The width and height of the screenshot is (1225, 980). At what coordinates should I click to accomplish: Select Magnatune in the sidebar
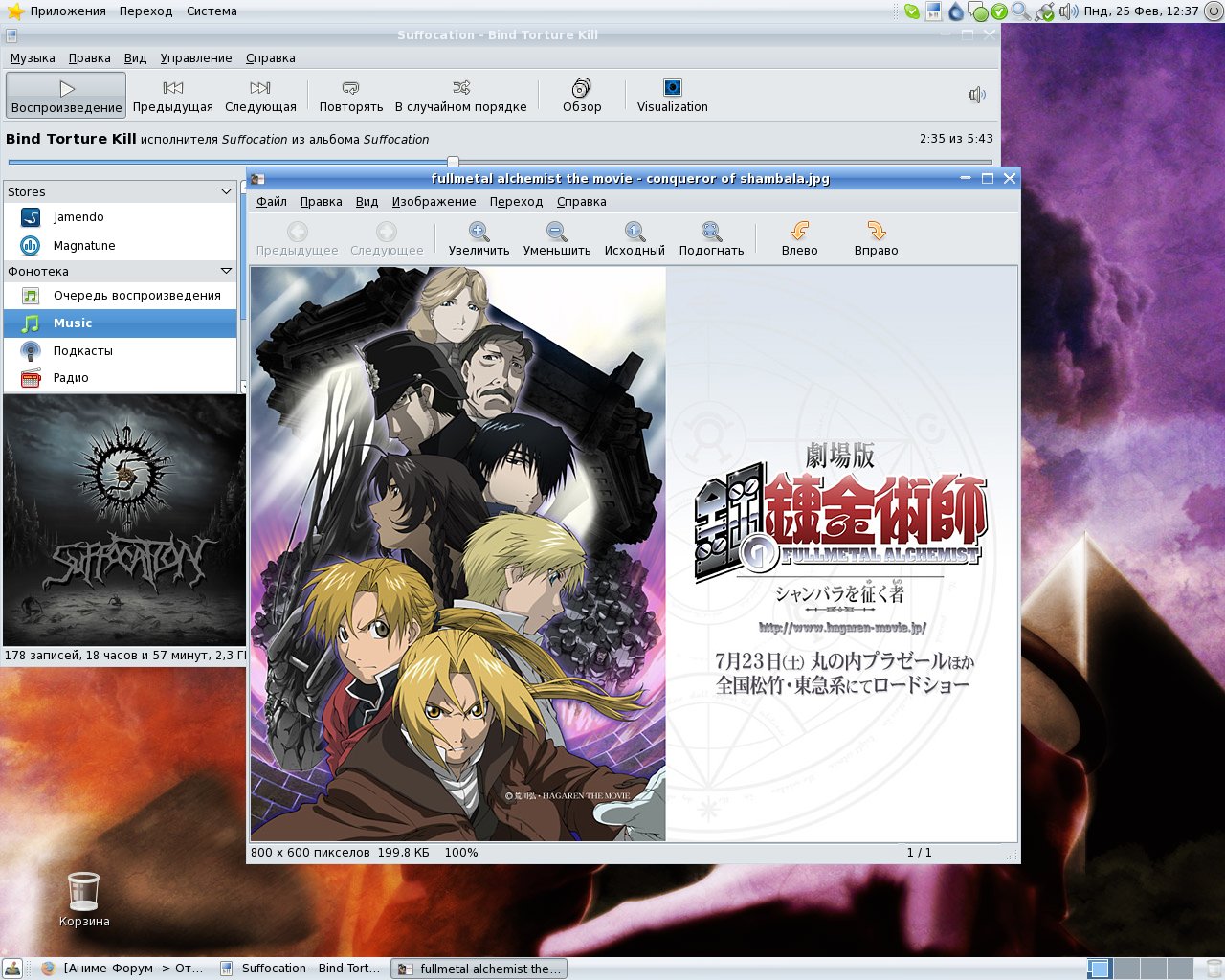click(x=84, y=246)
